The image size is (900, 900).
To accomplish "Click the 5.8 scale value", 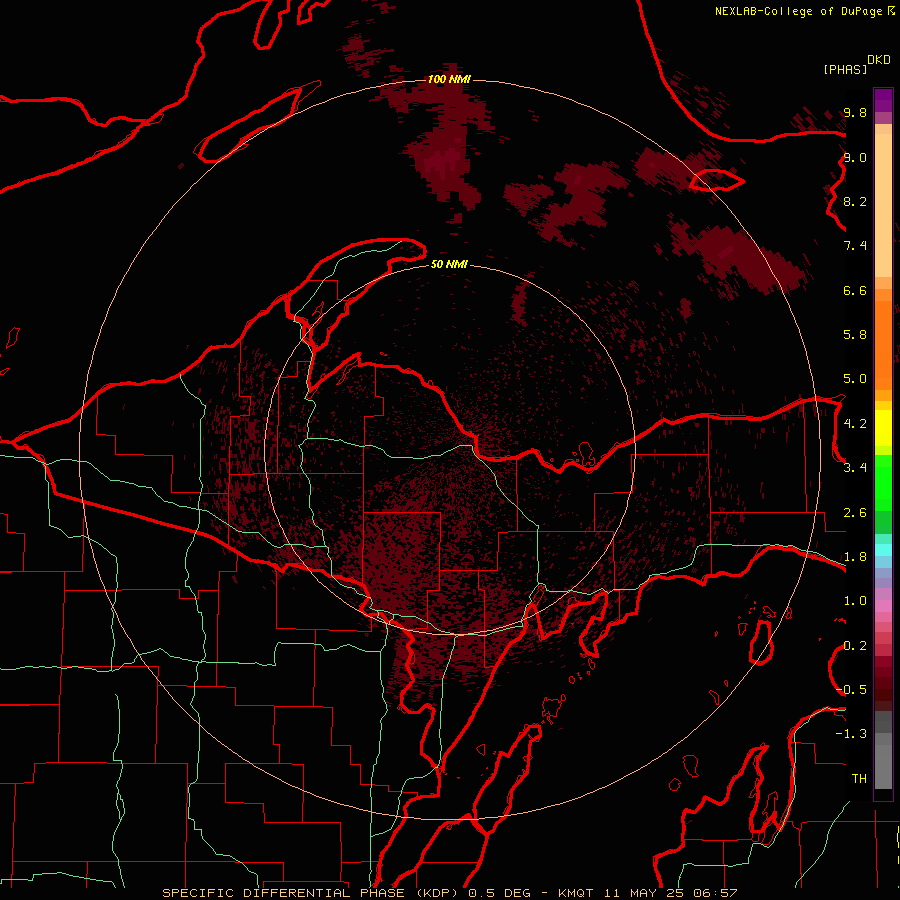I will [855, 335].
